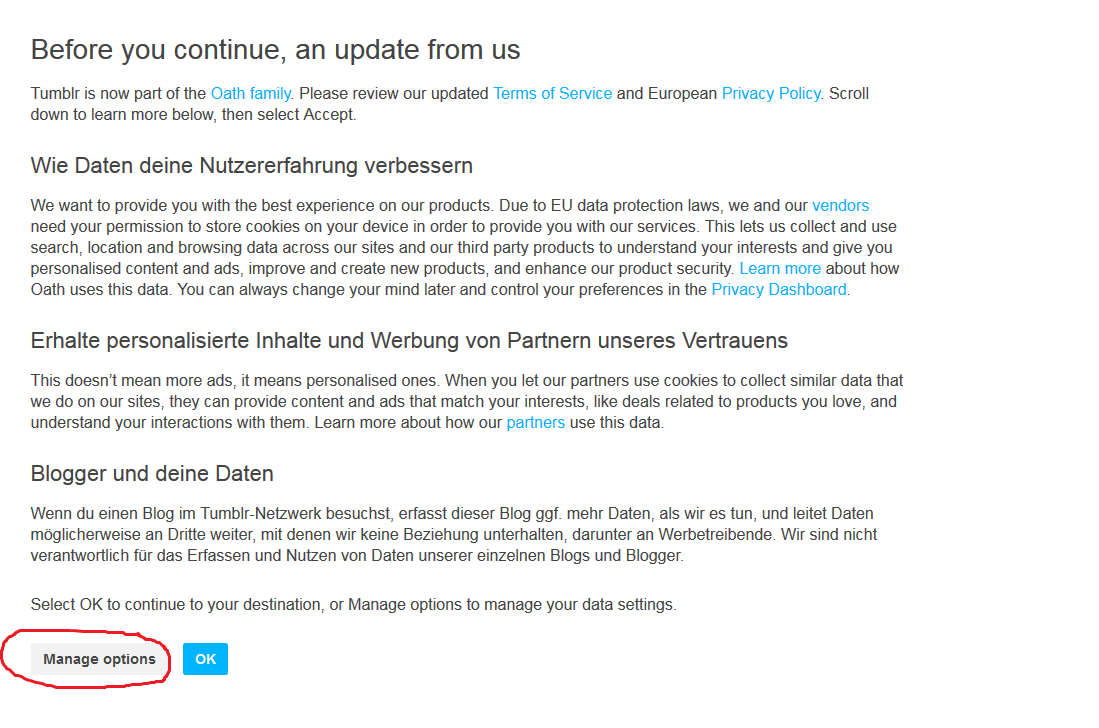1099x728 pixels.
Task: Click the partners link
Action: pyautogui.click(x=535, y=423)
